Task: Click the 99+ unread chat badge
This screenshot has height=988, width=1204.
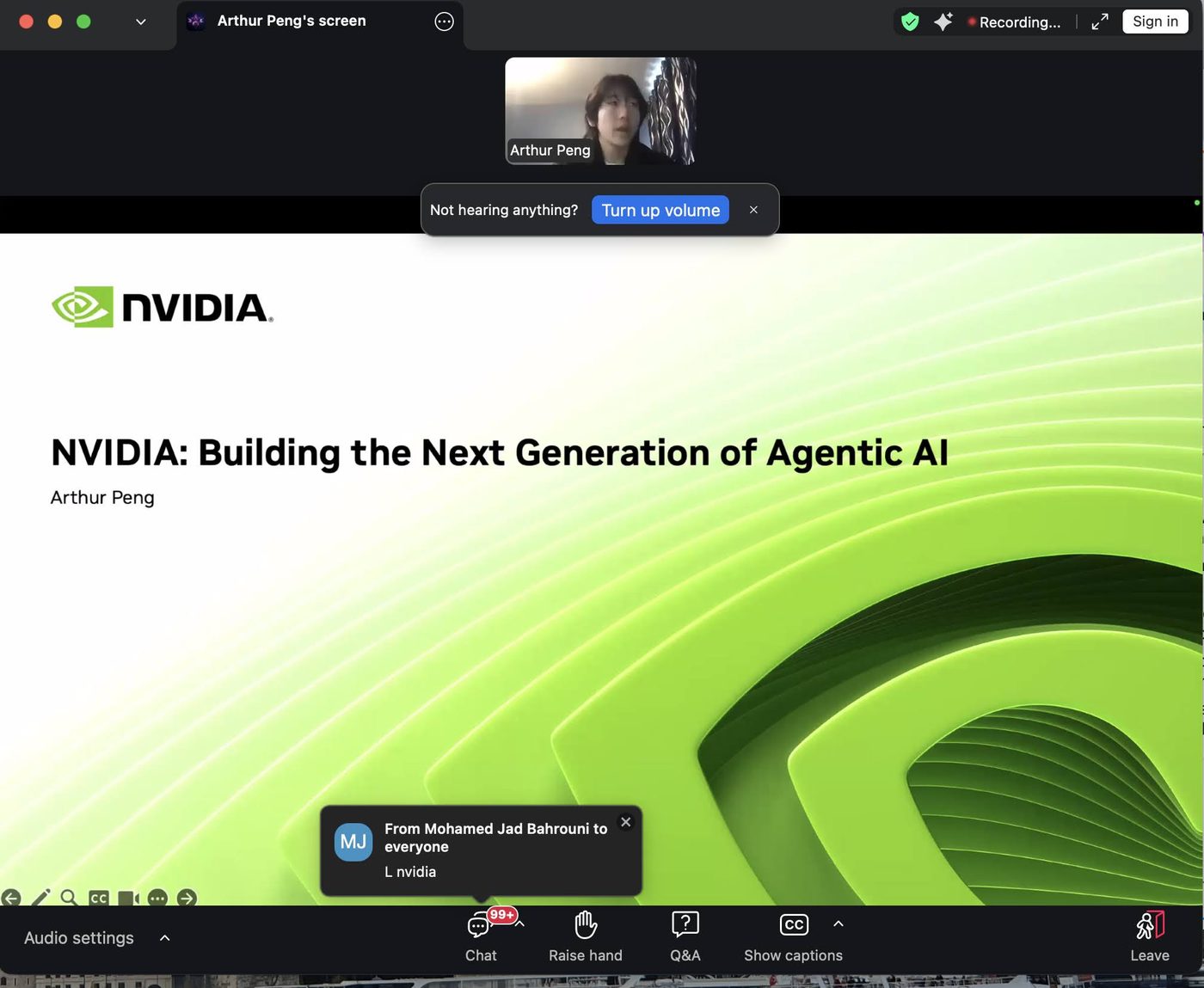Action: coord(502,915)
